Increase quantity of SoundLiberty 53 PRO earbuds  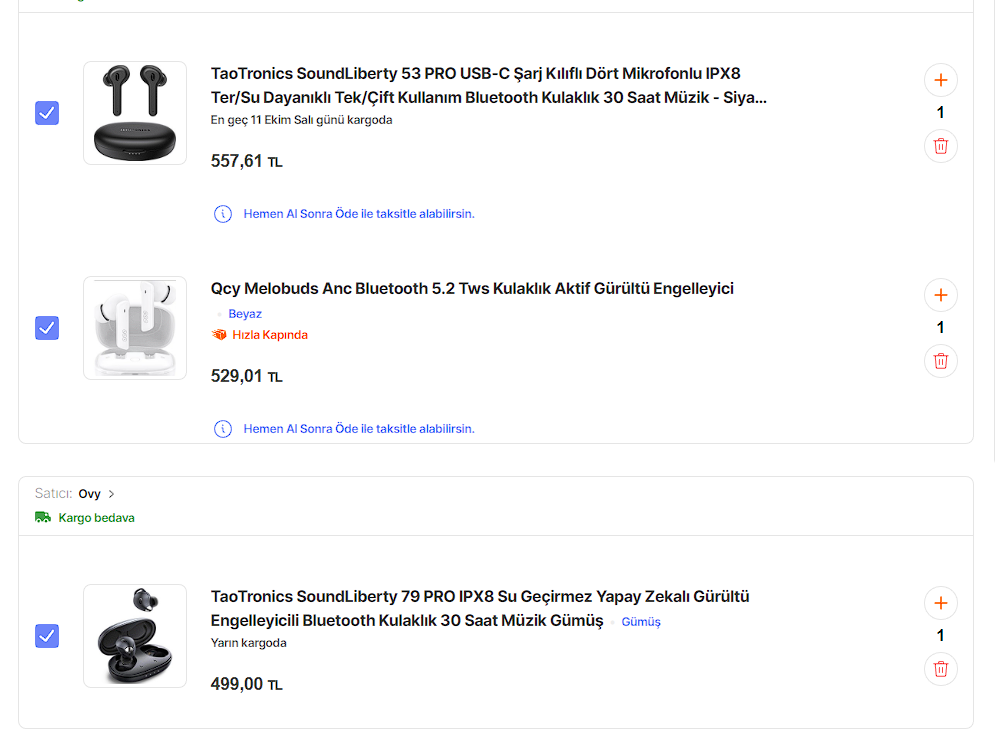click(940, 80)
